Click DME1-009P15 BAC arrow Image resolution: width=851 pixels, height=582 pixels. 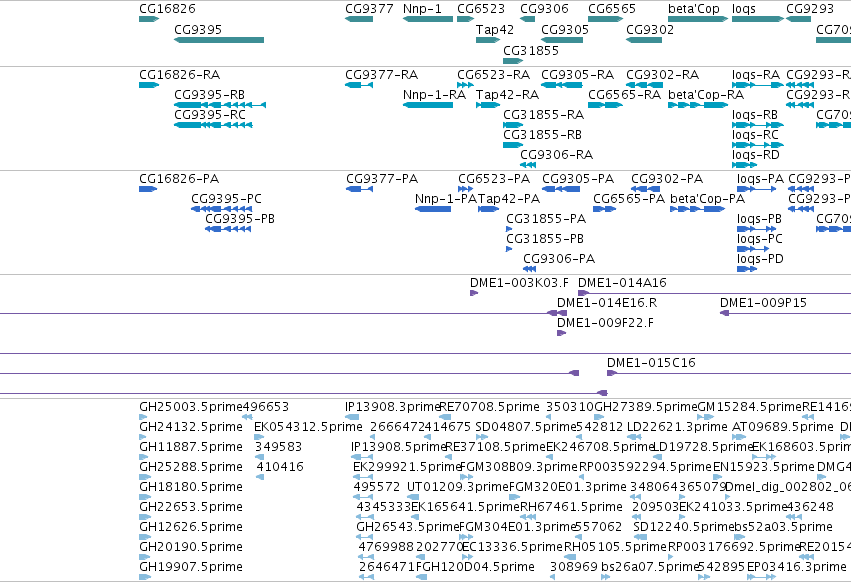724,313
